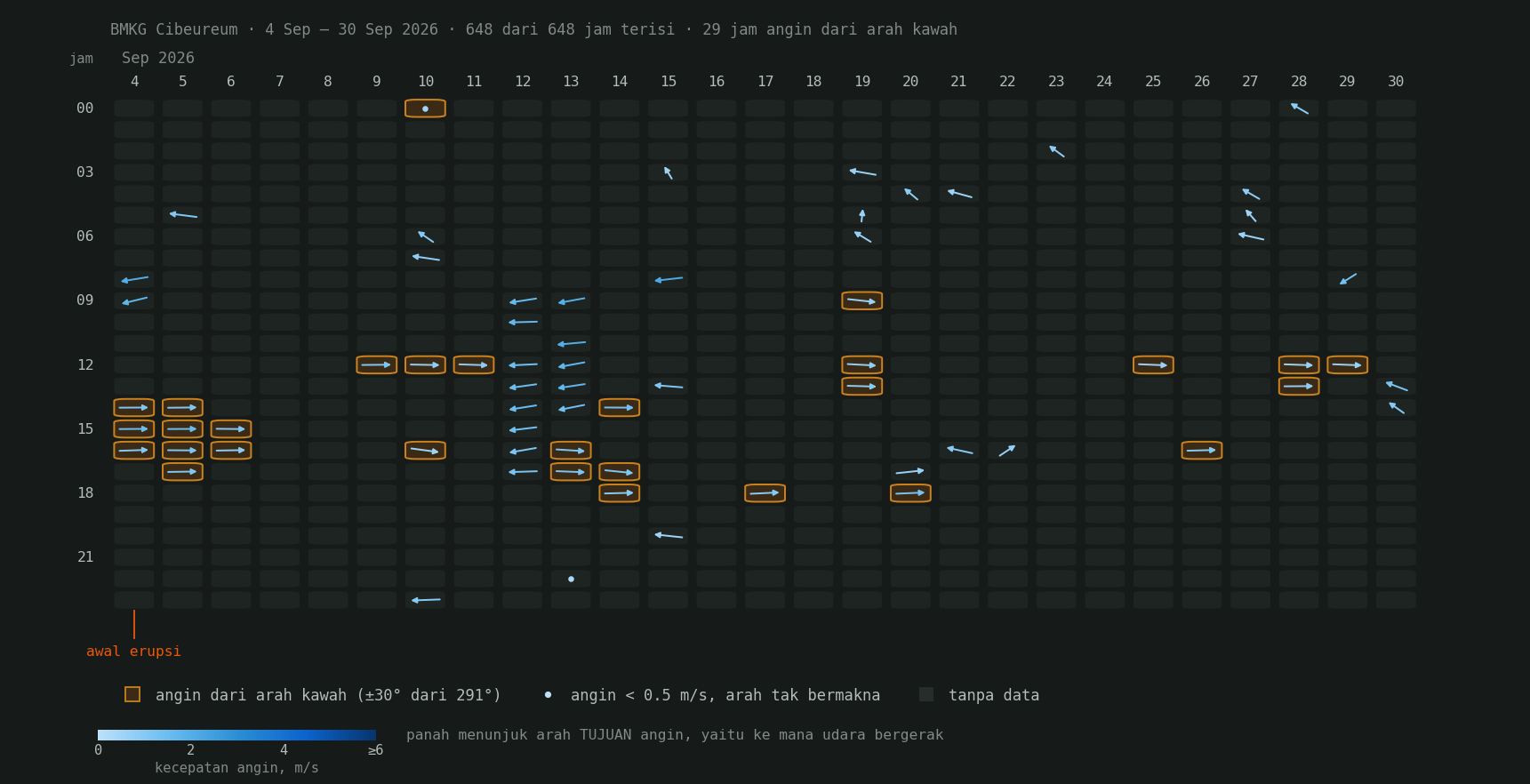Click the wind arrow on day 10 at hour 23
Image resolution: width=1530 pixels, height=784 pixels.
tap(425, 600)
